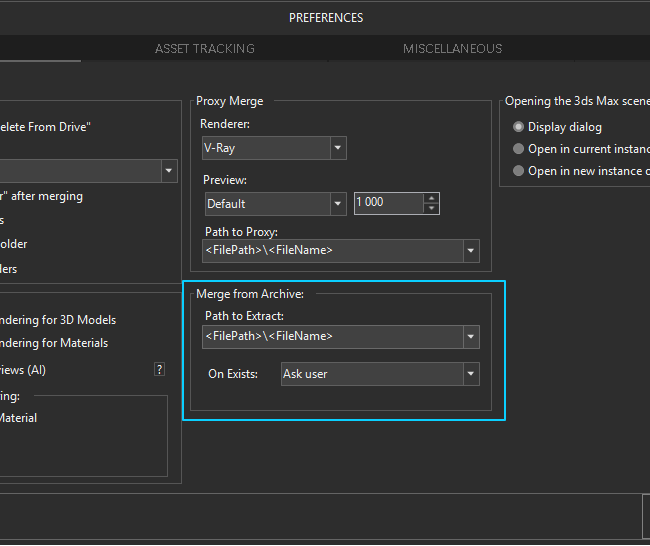
Task: Open the Path to Proxy dropdown
Action: pos(471,251)
